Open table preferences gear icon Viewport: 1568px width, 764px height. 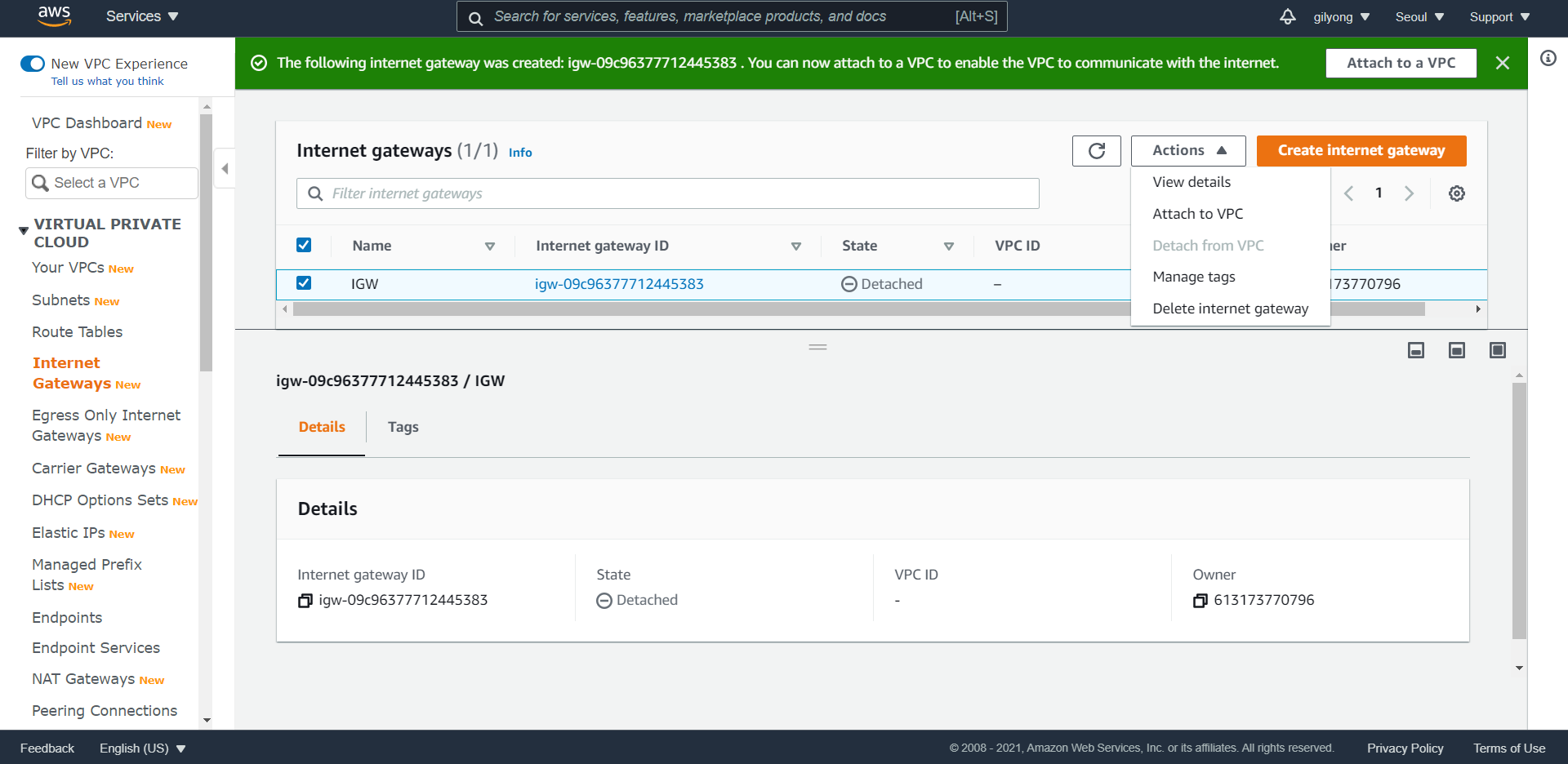(x=1456, y=193)
